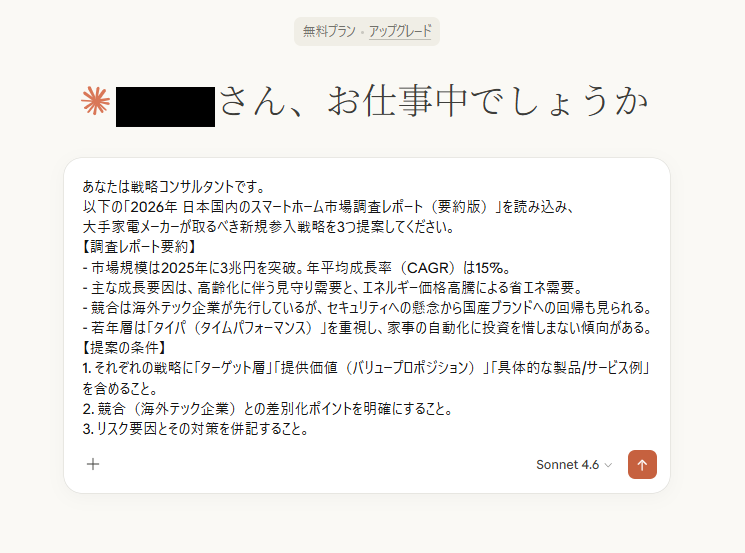Open the Sonnet 4.6 model selector
Screen dimensions: 745x553
pos(574,465)
